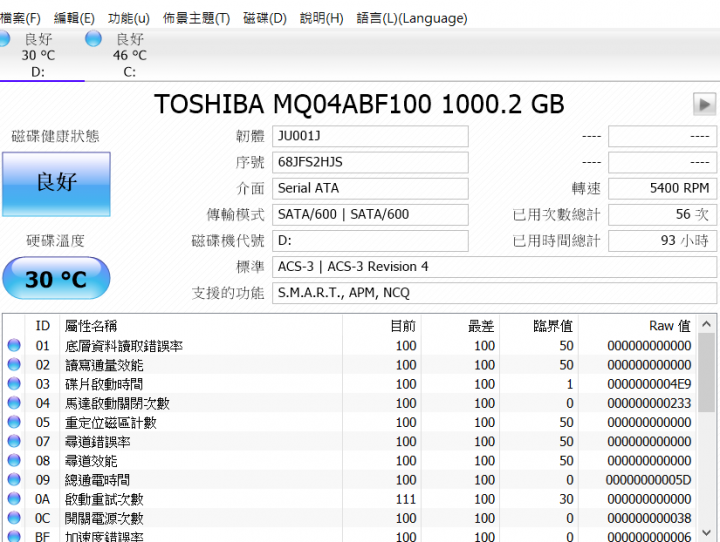Open the 磁碟(D) menu
The image size is (720, 542).
(x=265, y=18)
